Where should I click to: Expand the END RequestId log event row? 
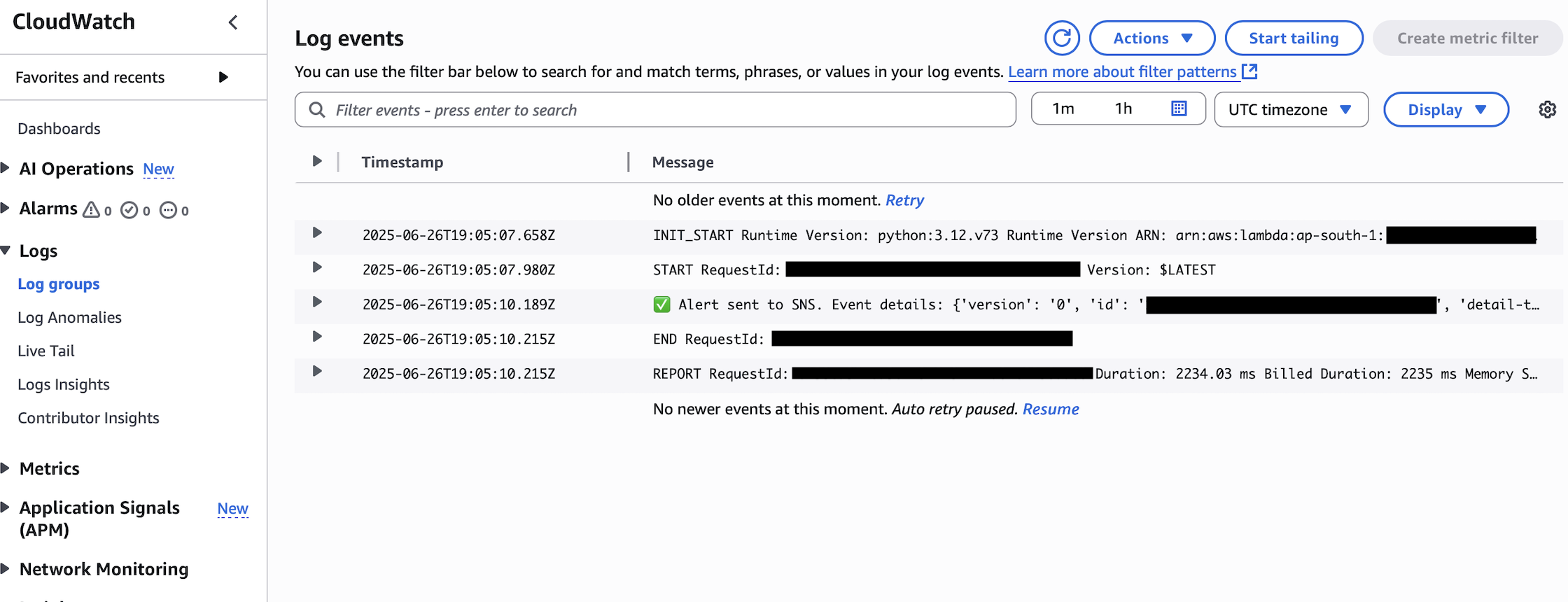click(x=317, y=337)
